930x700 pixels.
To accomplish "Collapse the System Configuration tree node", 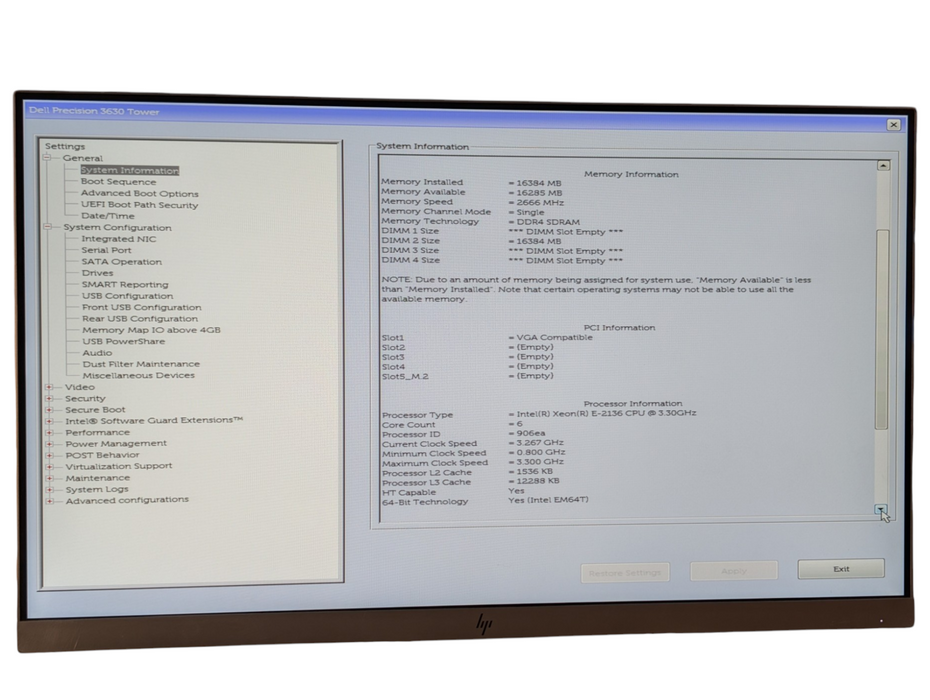I will click(x=47, y=227).
